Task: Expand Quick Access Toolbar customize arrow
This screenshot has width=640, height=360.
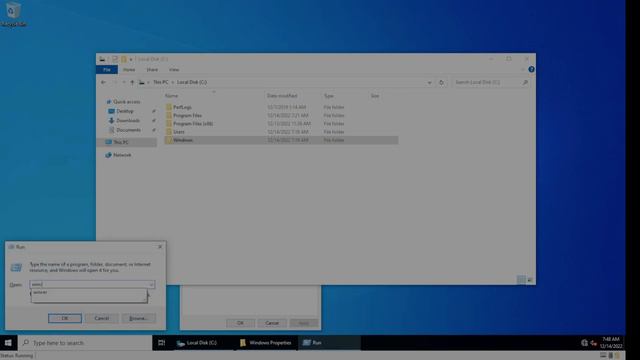Action: [131, 59]
